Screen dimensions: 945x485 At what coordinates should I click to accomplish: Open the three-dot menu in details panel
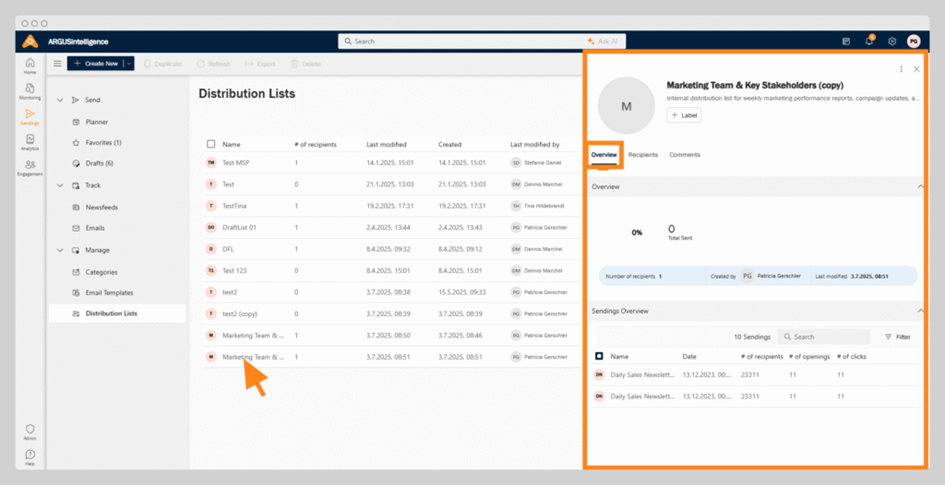coord(901,69)
